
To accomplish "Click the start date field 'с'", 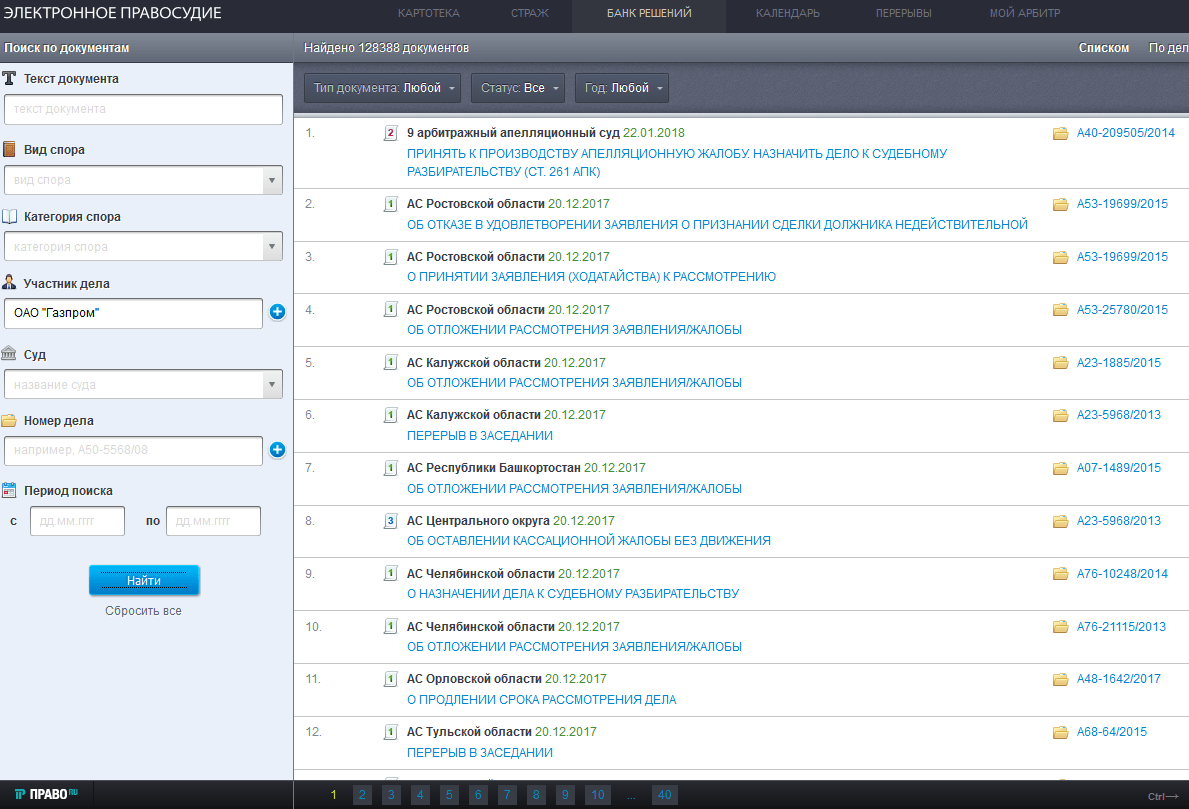I will (77, 521).
